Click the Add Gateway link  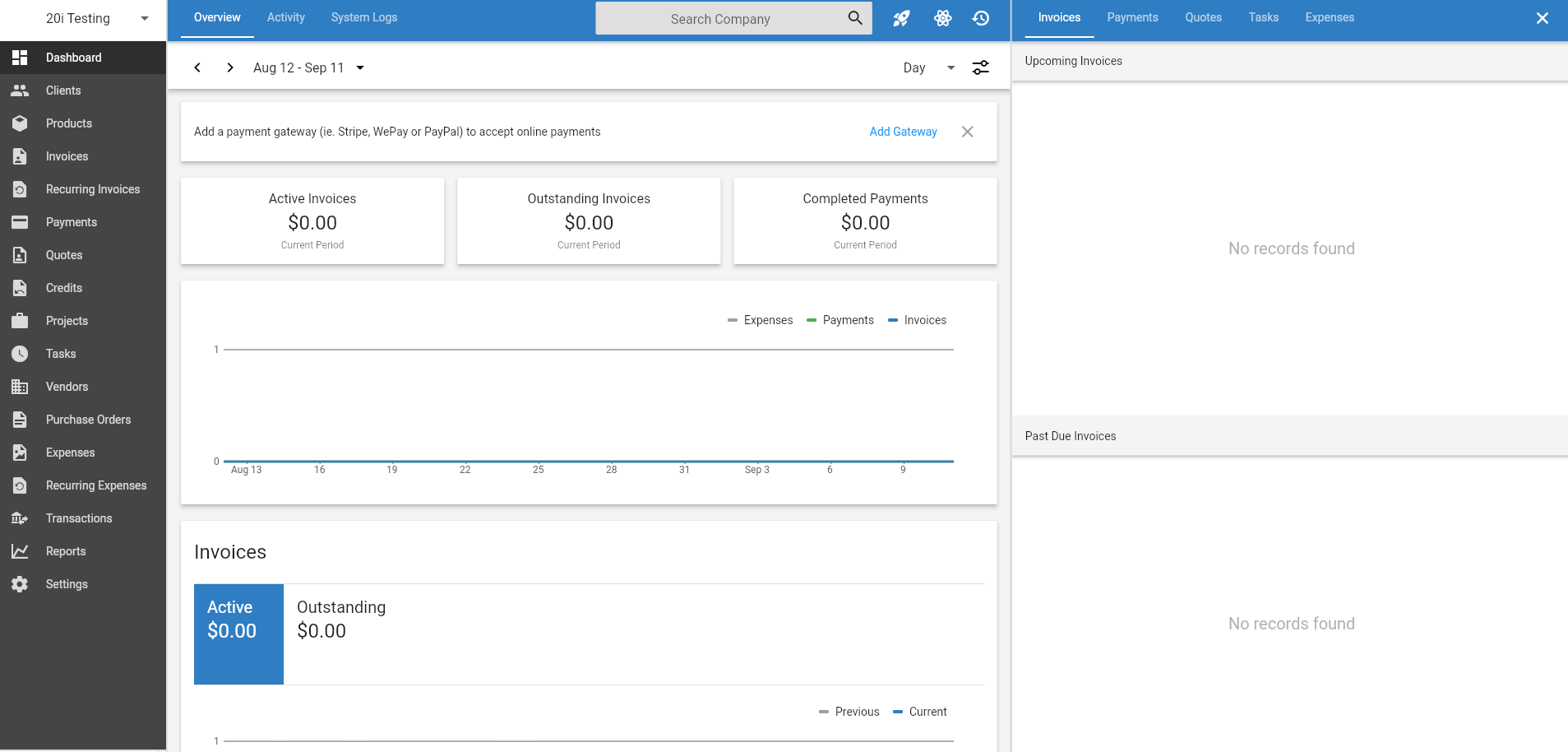(x=903, y=132)
